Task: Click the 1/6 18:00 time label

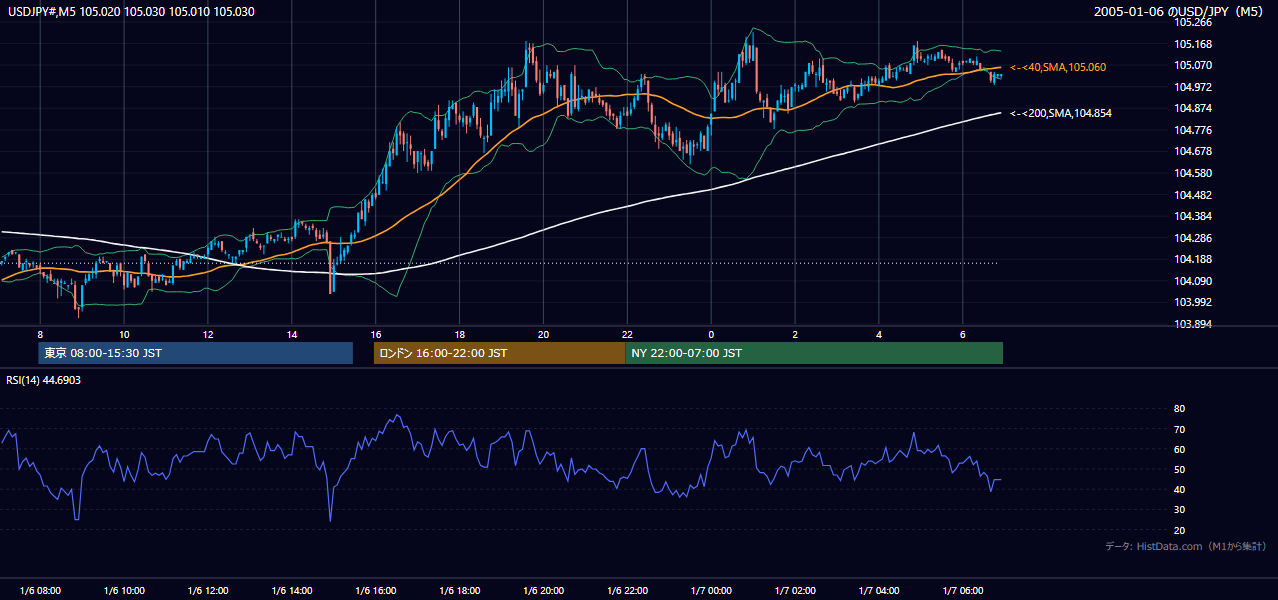Action: click(x=459, y=590)
